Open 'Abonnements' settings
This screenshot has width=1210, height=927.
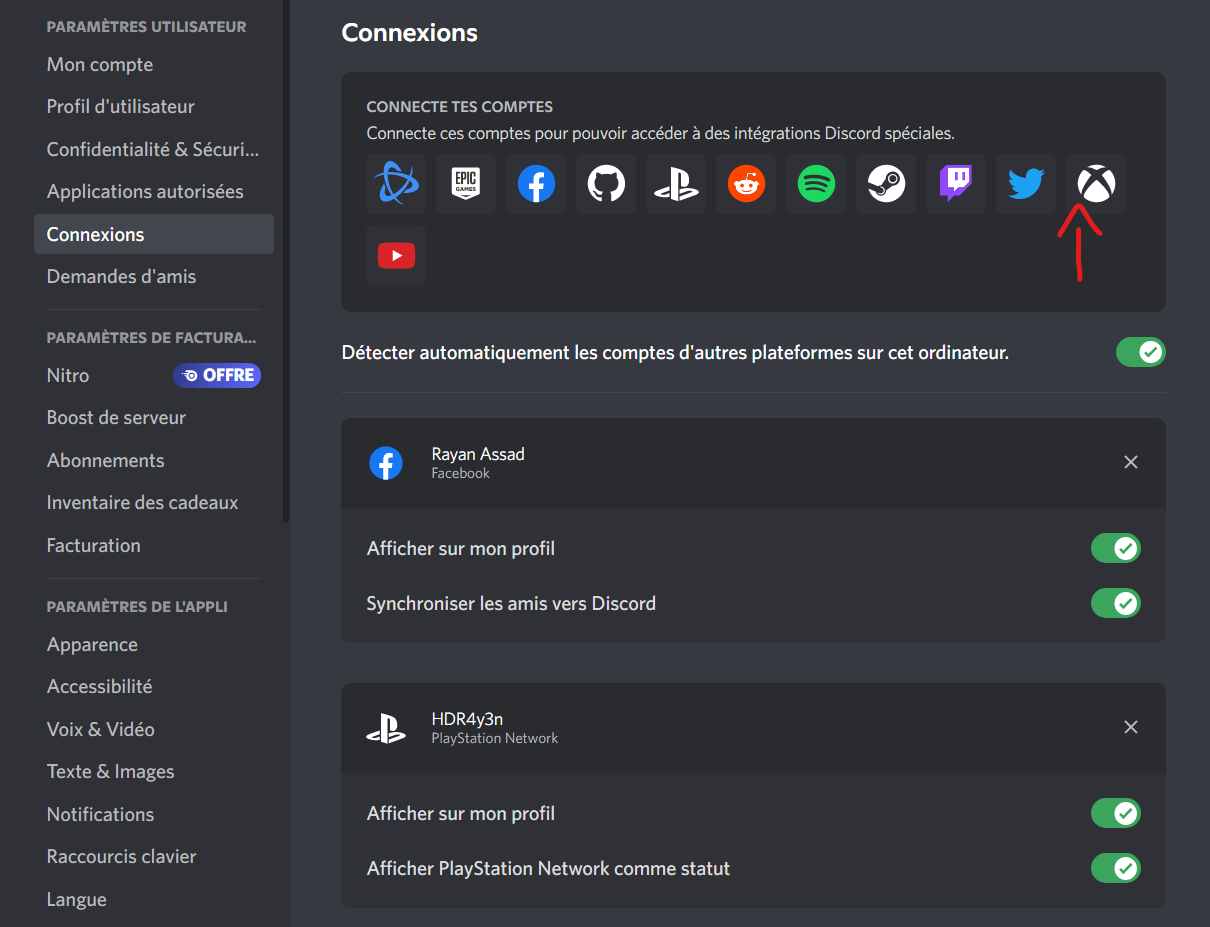pos(154,461)
